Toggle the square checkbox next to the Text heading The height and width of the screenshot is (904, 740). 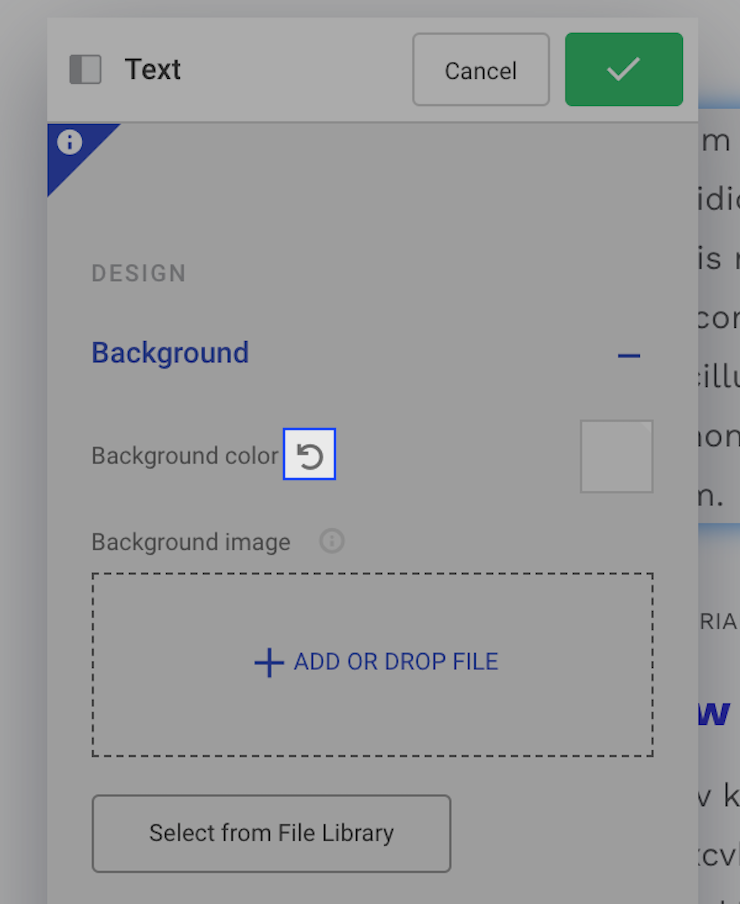[87, 68]
